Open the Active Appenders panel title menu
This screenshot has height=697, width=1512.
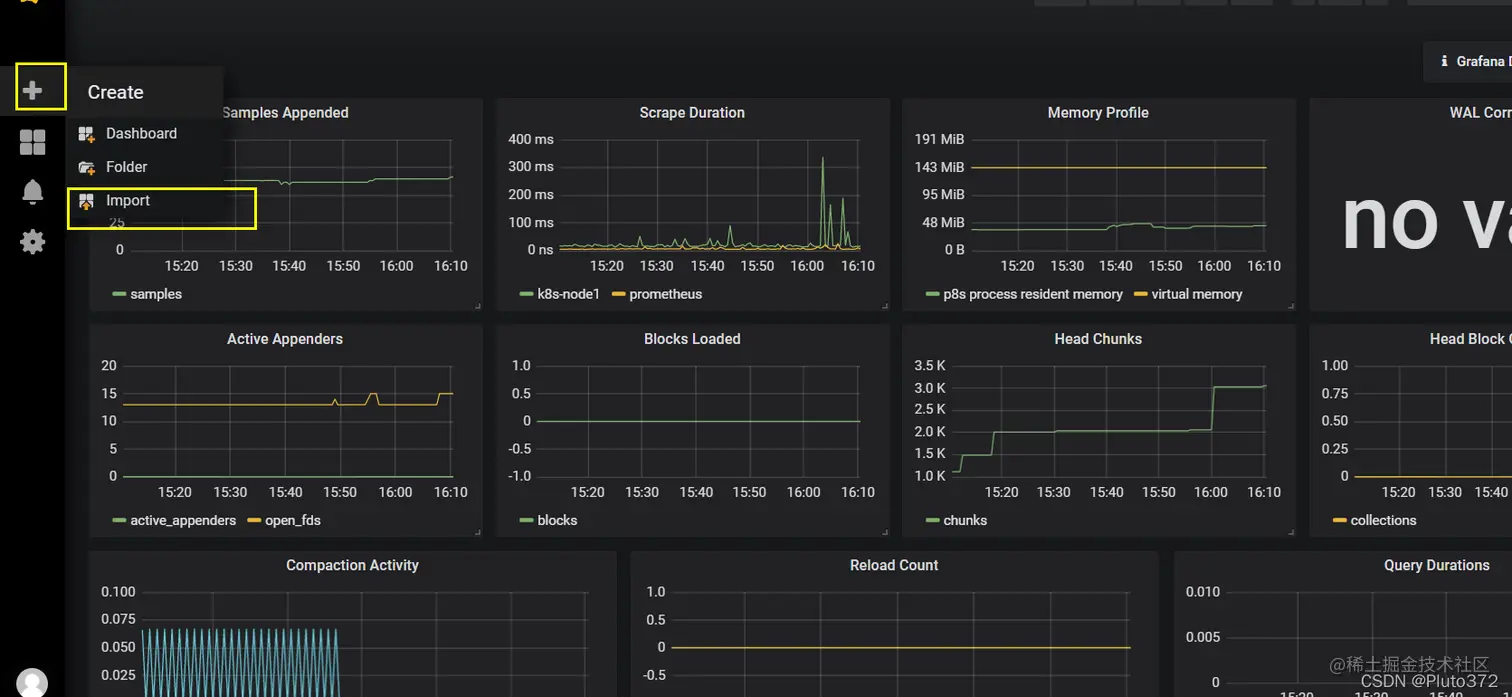285,339
